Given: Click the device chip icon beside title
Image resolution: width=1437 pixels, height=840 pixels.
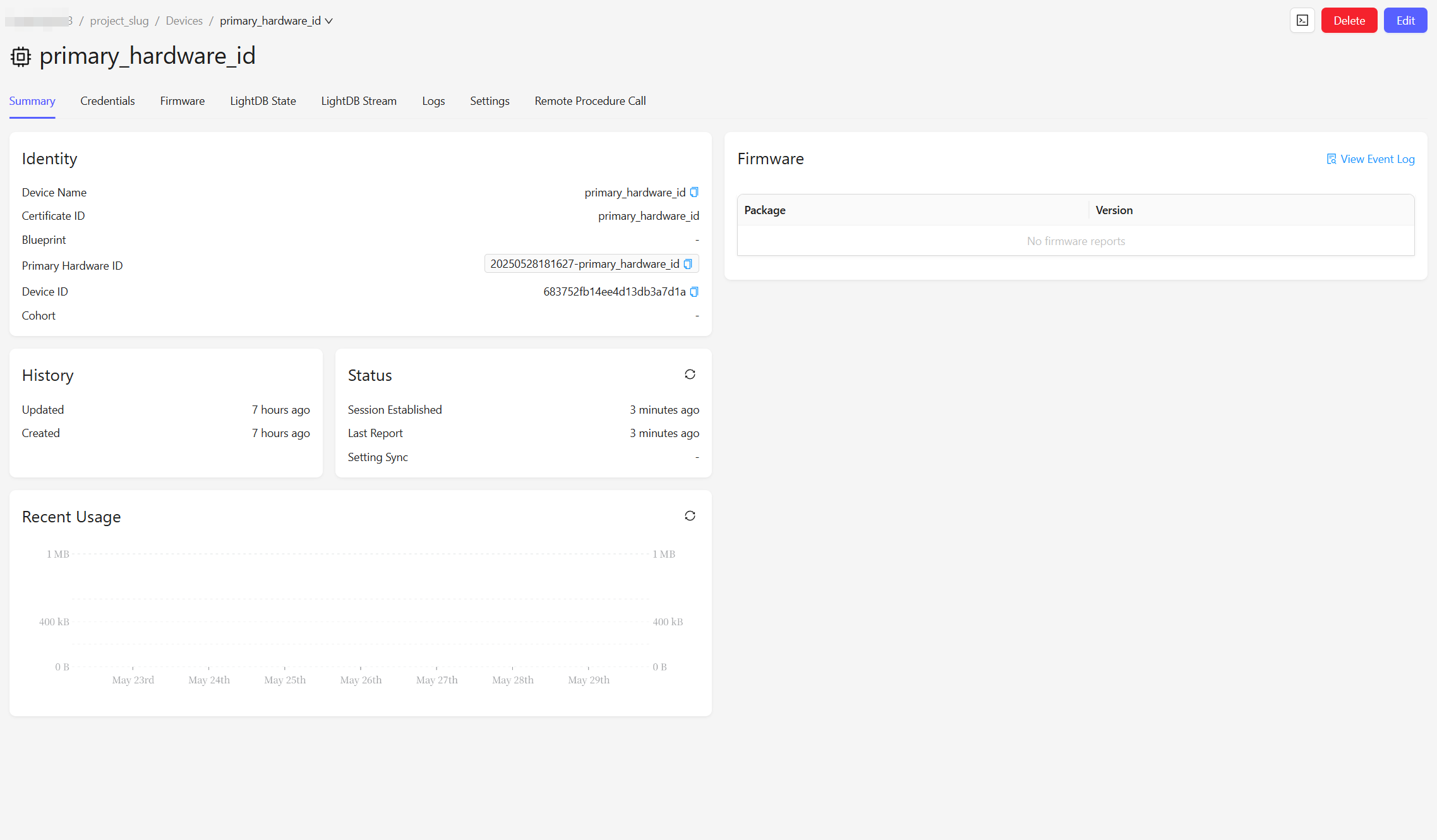Looking at the screenshot, I should pyautogui.click(x=21, y=57).
